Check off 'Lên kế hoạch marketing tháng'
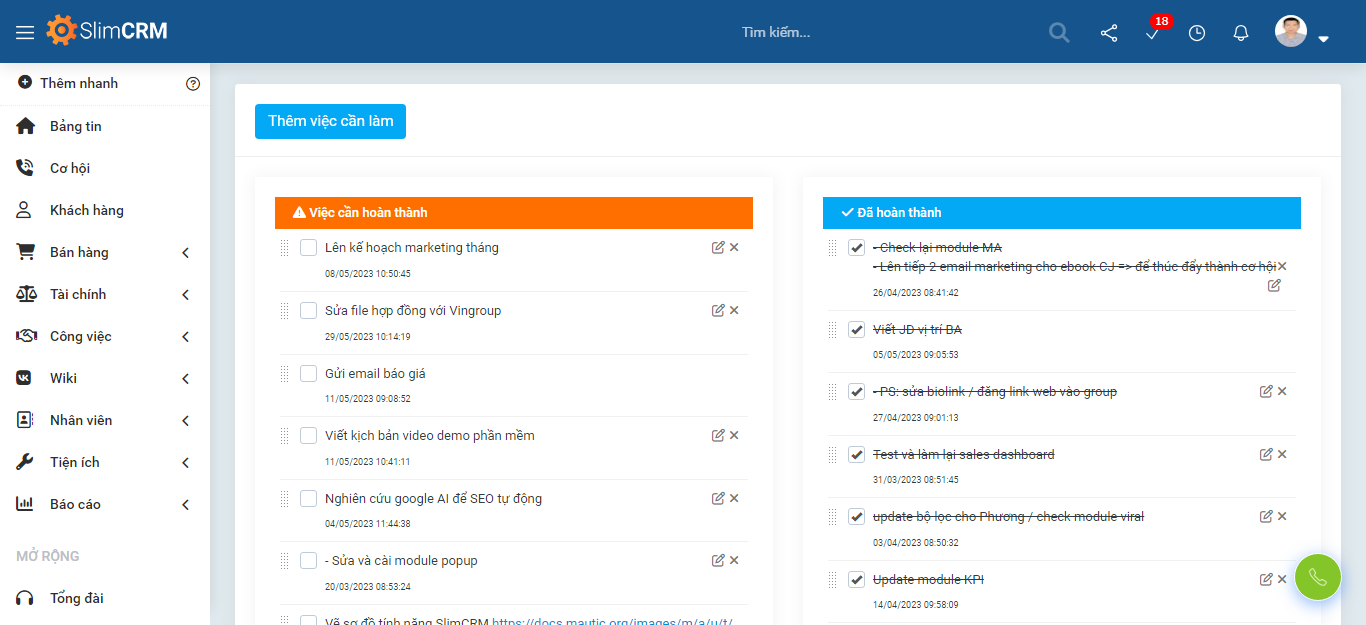1366x625 pixels. point(308,247)
